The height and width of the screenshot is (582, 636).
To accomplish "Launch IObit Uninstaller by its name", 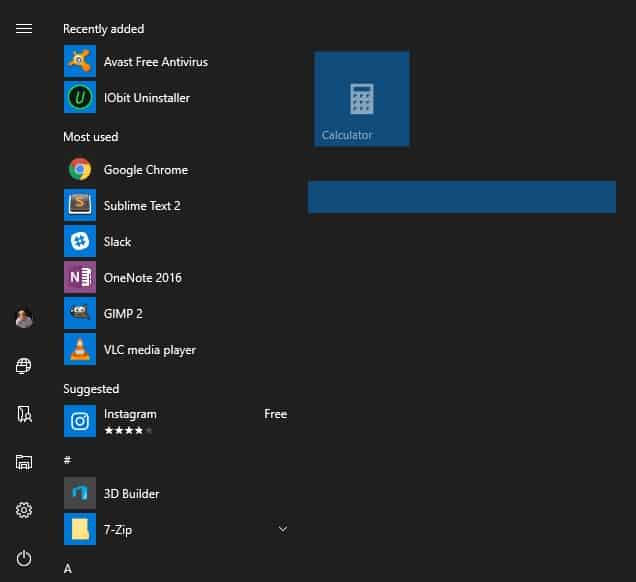I will point(147,98).
